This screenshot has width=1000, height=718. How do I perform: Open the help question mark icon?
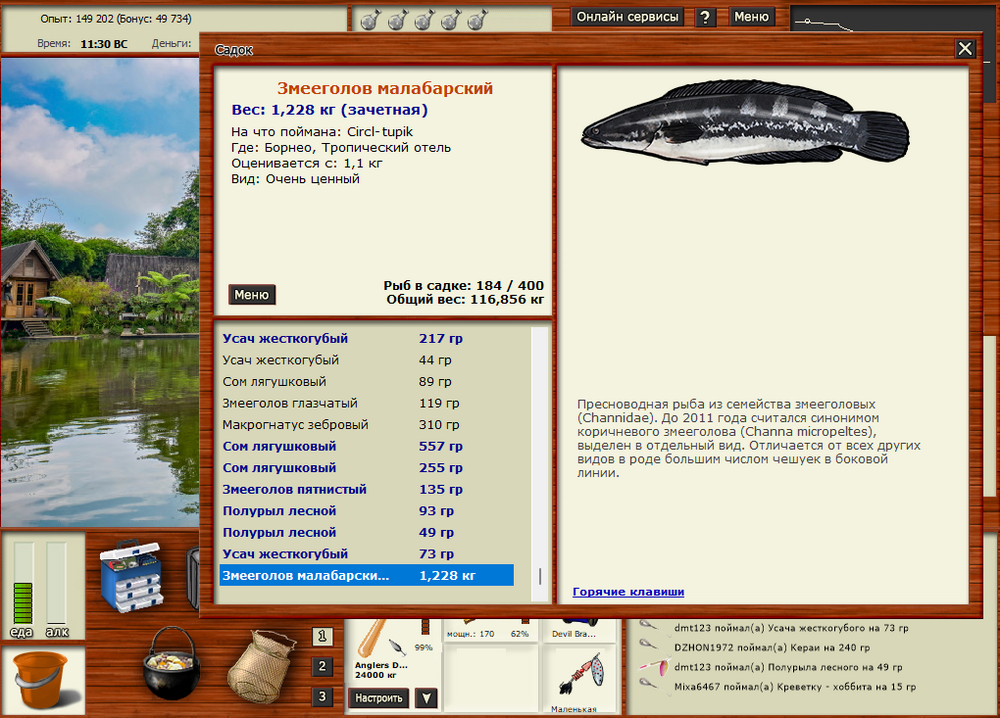(706, 17)
